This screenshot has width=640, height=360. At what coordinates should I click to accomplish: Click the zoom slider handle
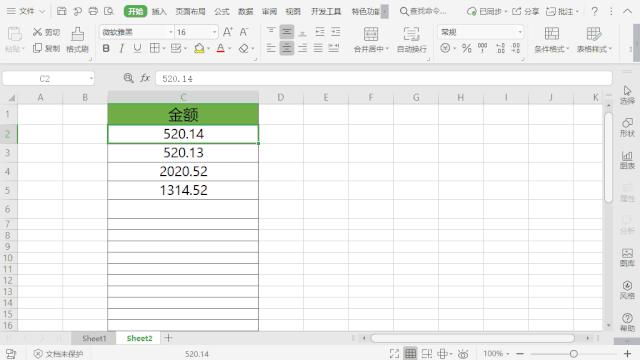[573, 353]
